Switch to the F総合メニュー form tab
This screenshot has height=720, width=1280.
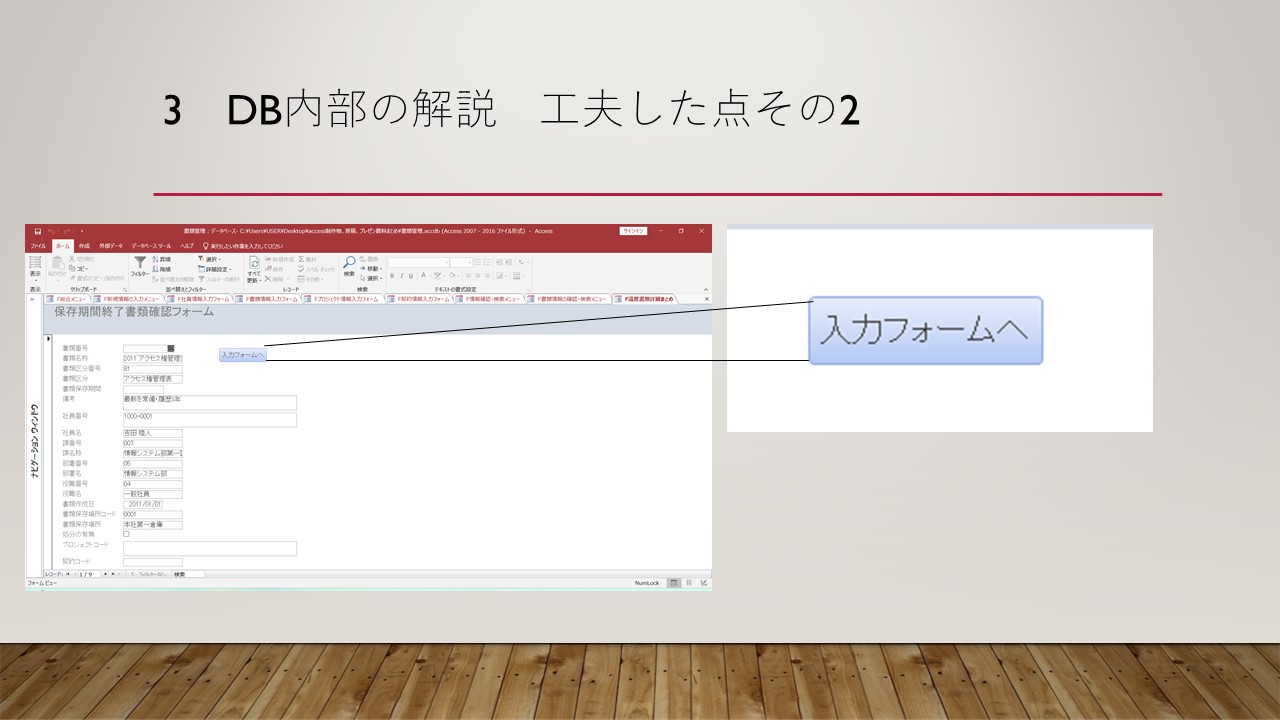click(x=68, y=299)
